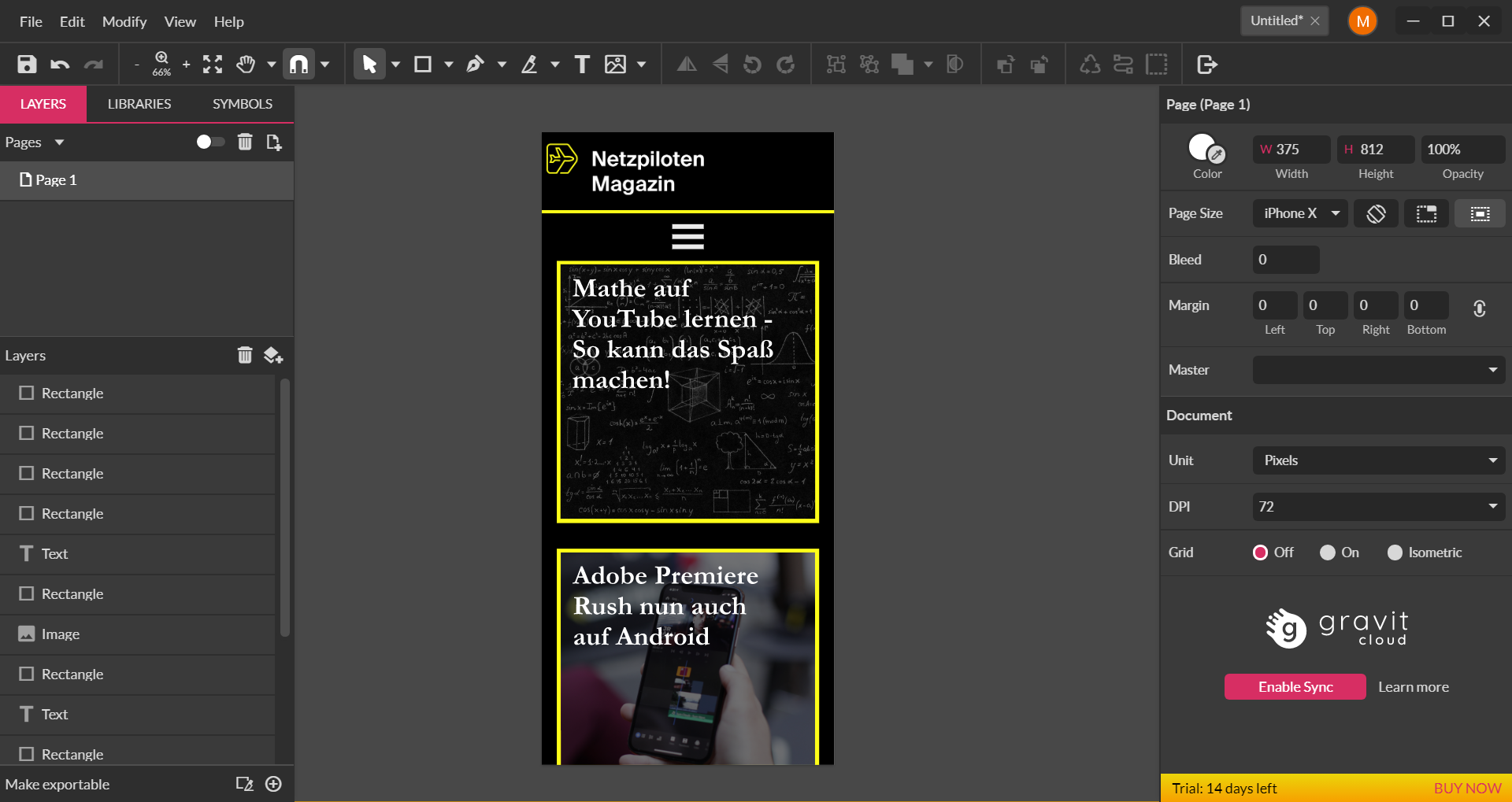Click the Rotate clockwise icon
This screenshot has width=1512, height=802.
786,64
